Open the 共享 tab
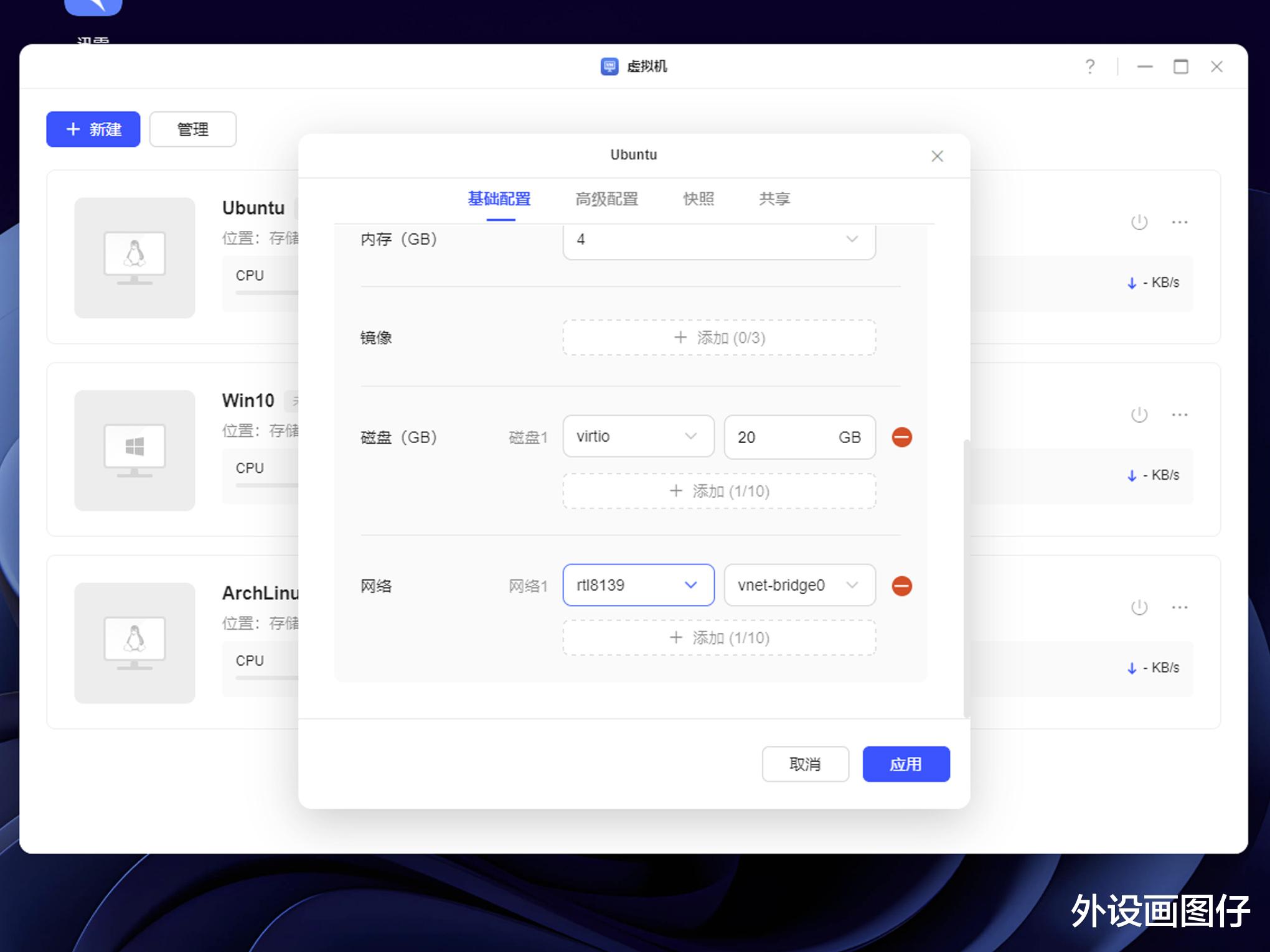1270x952 pixels. (x=774, y=199)
